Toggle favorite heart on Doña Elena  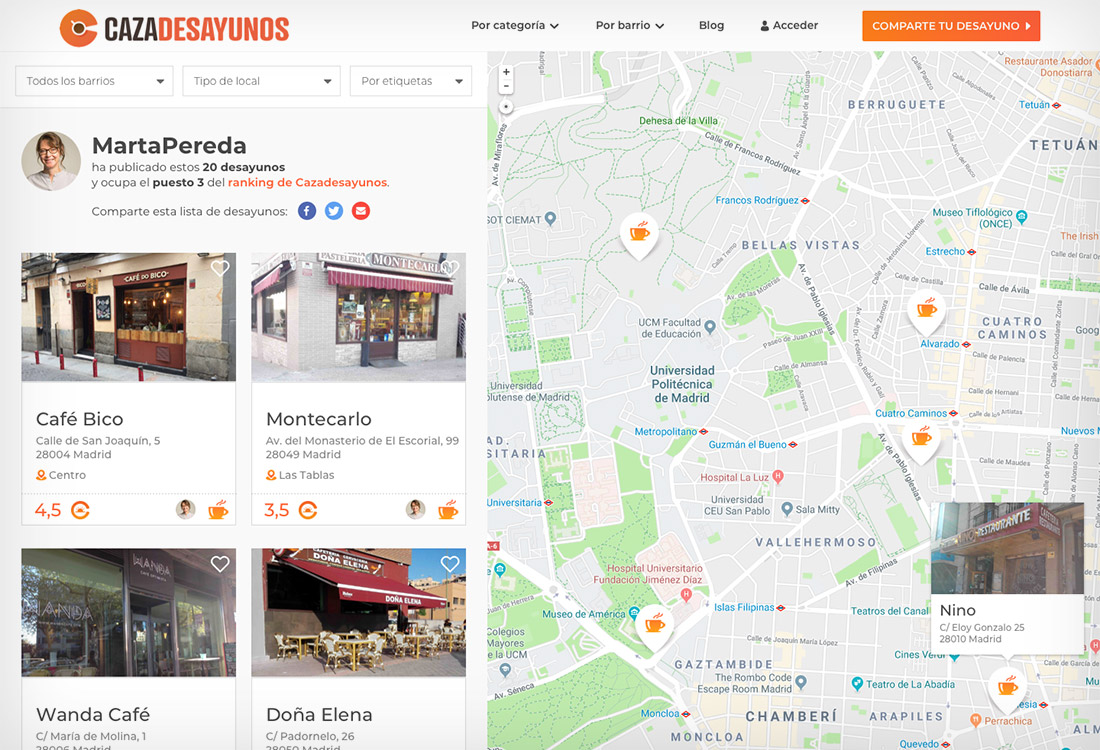coord(450,564)
